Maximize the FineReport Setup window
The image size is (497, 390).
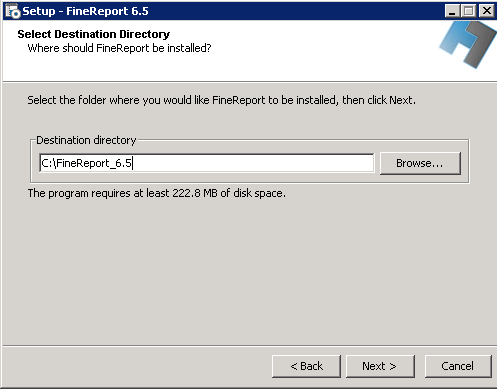[x=469, y=11]
